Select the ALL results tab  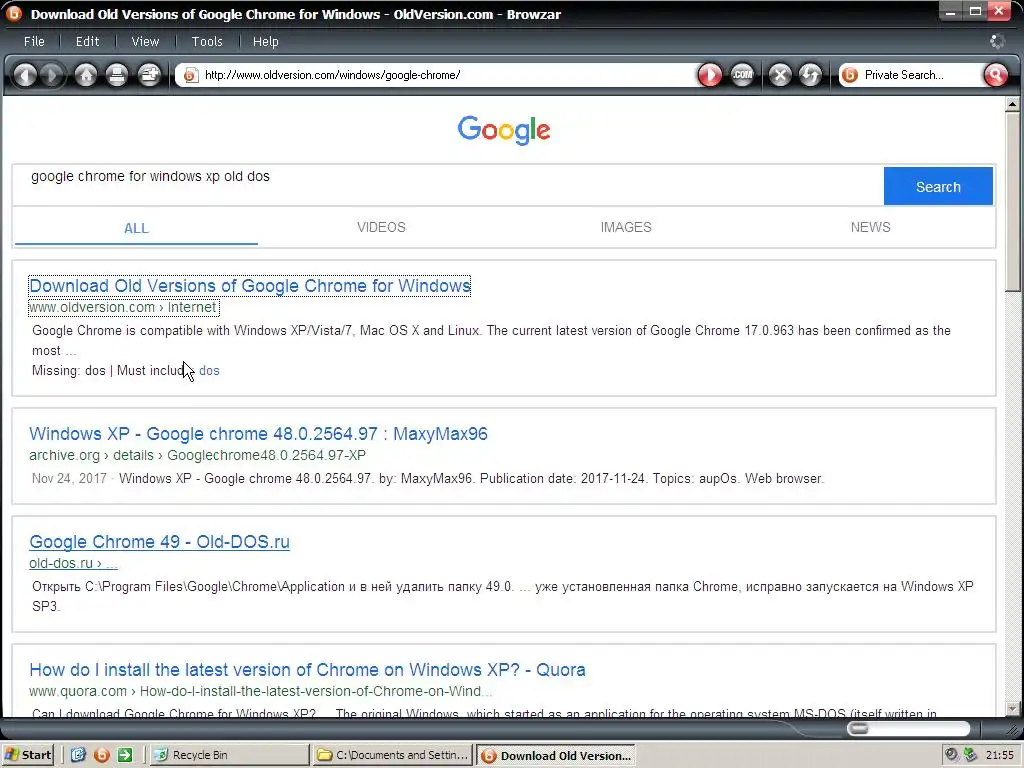[136, 228]
